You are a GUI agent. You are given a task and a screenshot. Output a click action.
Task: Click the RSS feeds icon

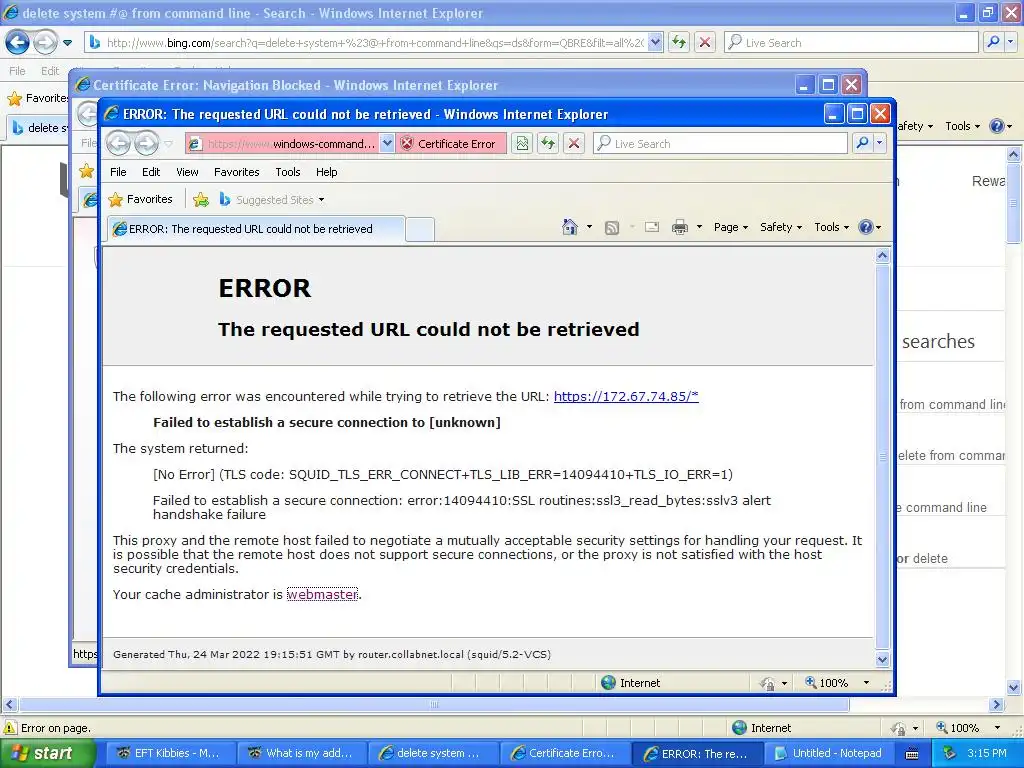click(x=612, y=227)
